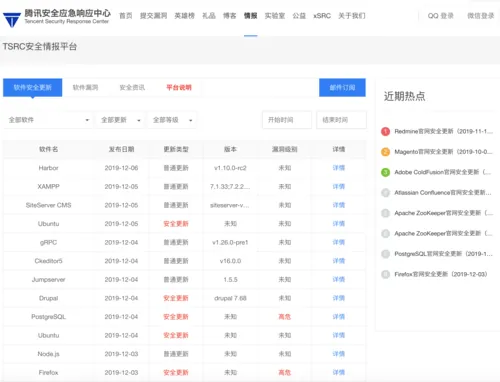500x382 pixels.
Task: Open the 全部等级 severity level dropdown
Action: click(172, 120)
